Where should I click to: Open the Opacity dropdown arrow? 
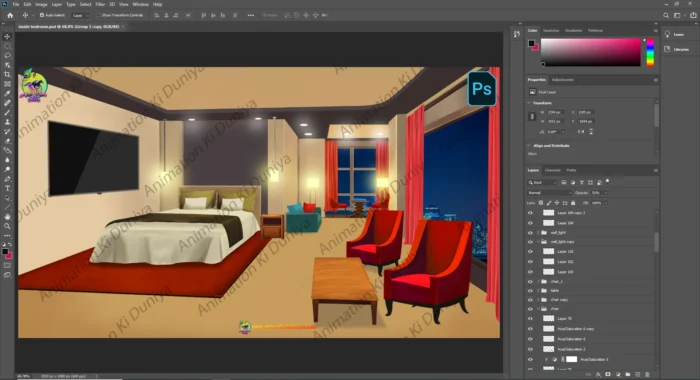pyautogui.click(x=606, y=193)
